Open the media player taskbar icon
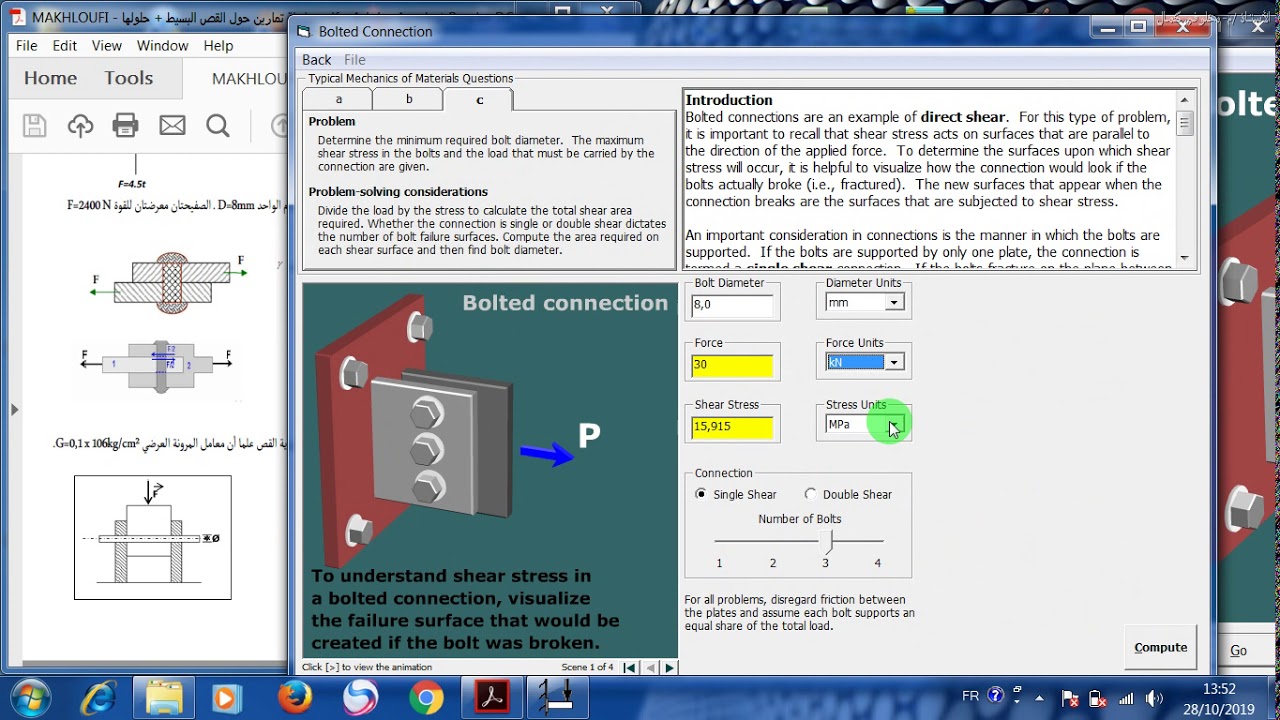 [x=226, y=697]
